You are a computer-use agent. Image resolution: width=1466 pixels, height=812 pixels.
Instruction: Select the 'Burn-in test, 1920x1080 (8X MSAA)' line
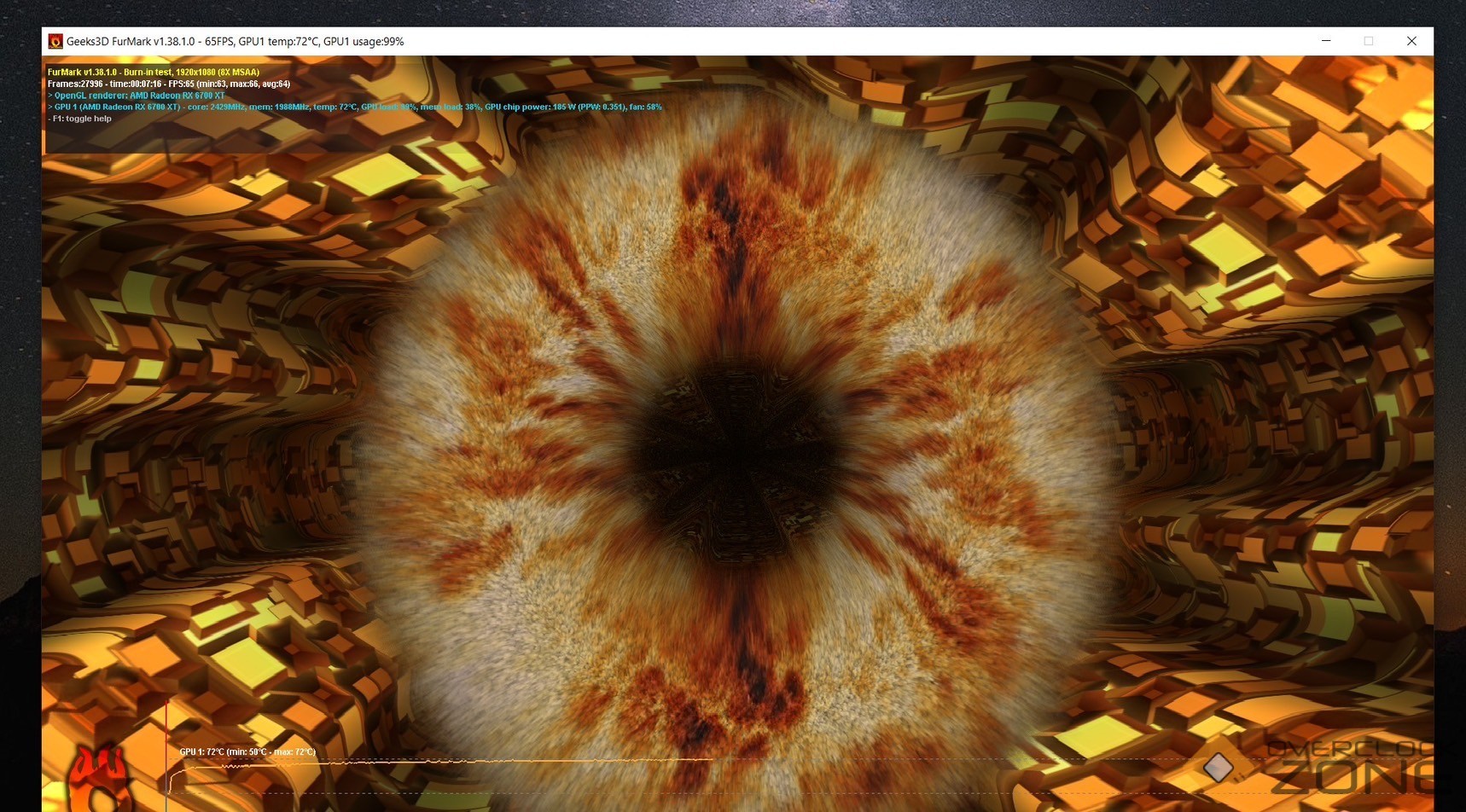[x=154, y=72]
